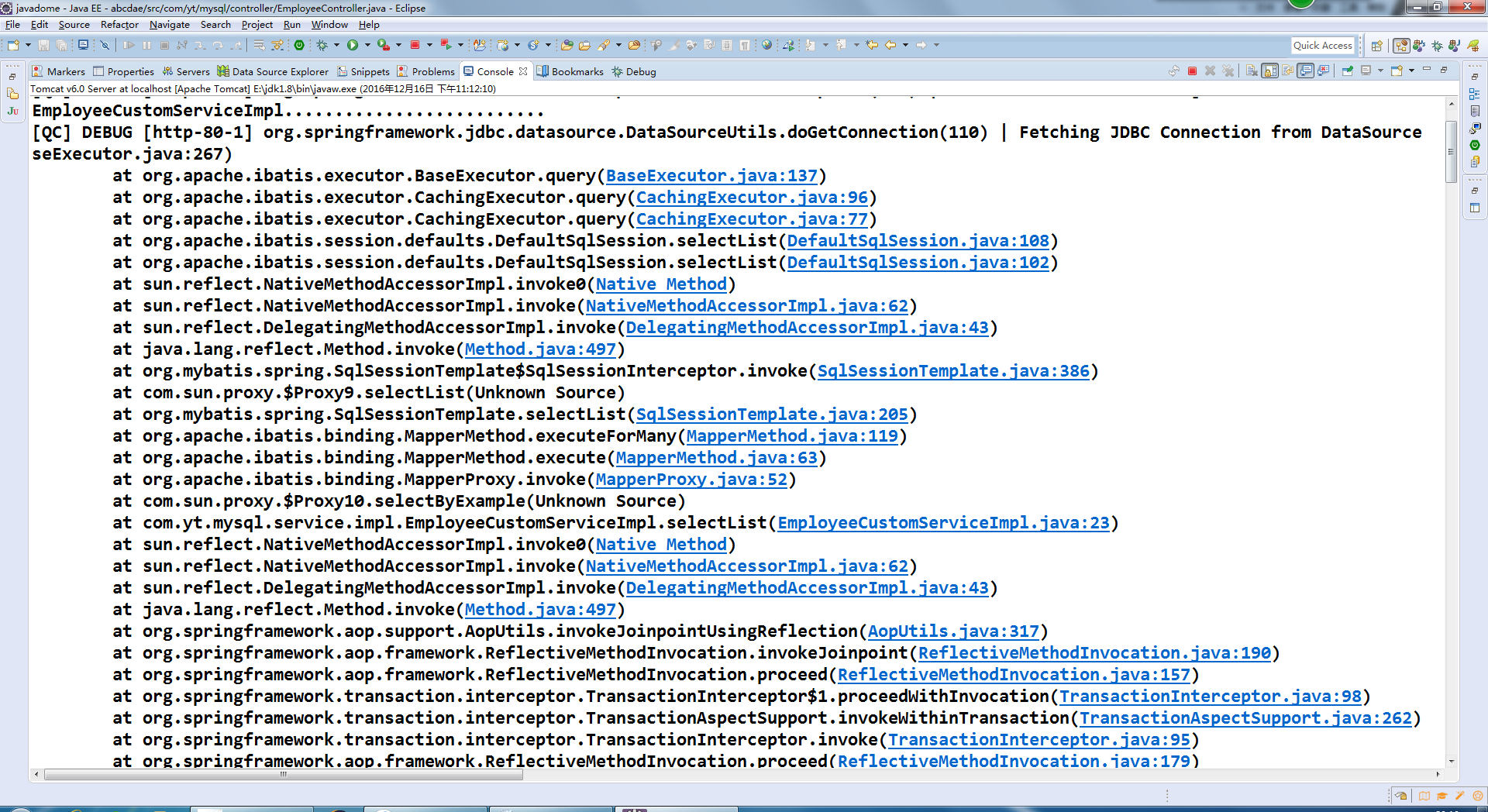This screenshot has height=812, width=1488.
Task: Click the Console vertical scrollbar thumb
Action: point(1451,151)
